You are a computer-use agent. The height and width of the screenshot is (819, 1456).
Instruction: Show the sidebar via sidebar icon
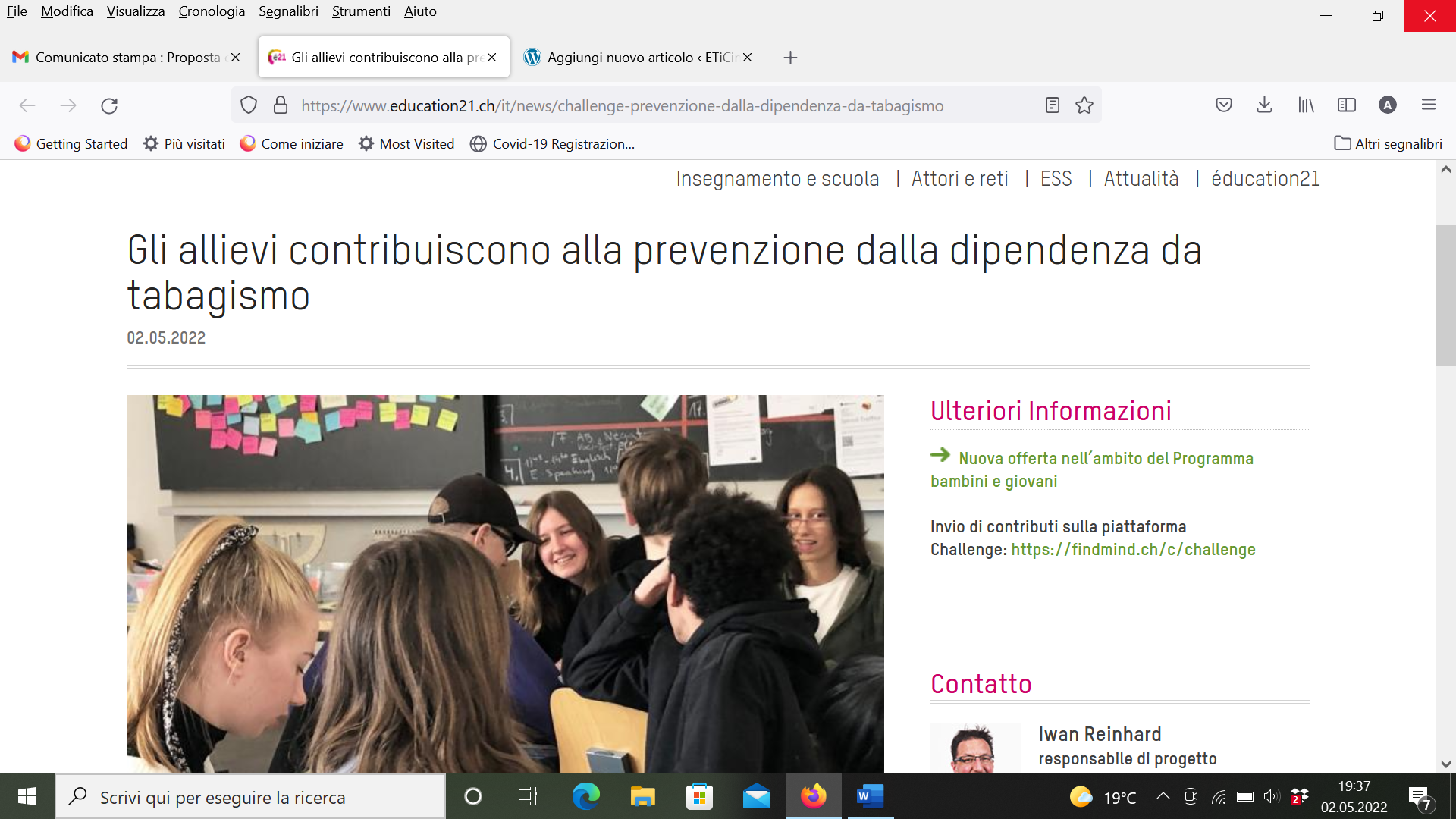pos(1347,105)
